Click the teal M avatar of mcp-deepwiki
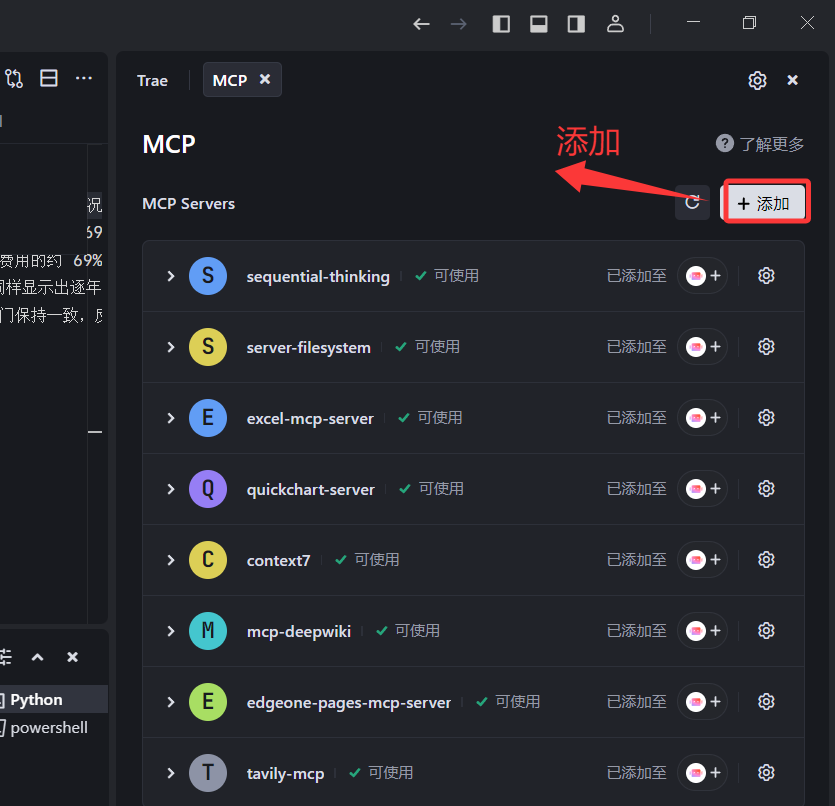835x806 pixels. pyautogui.click(x=208, y=631)
